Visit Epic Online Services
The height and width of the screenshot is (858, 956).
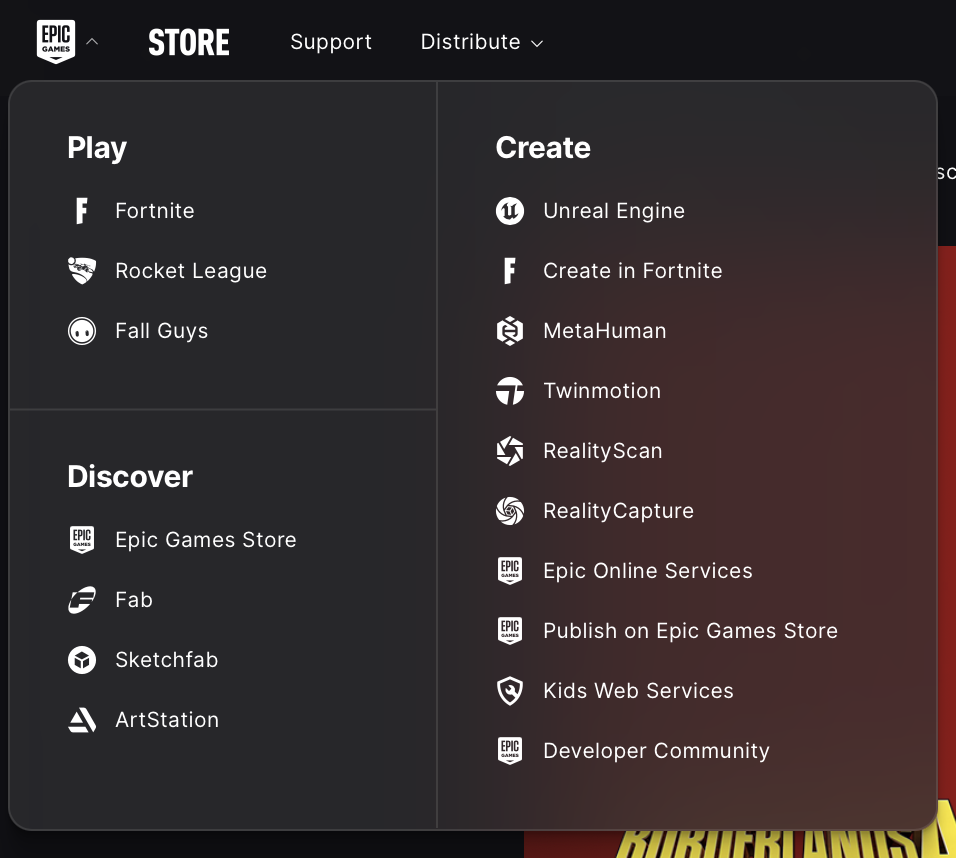pos(647,571)
